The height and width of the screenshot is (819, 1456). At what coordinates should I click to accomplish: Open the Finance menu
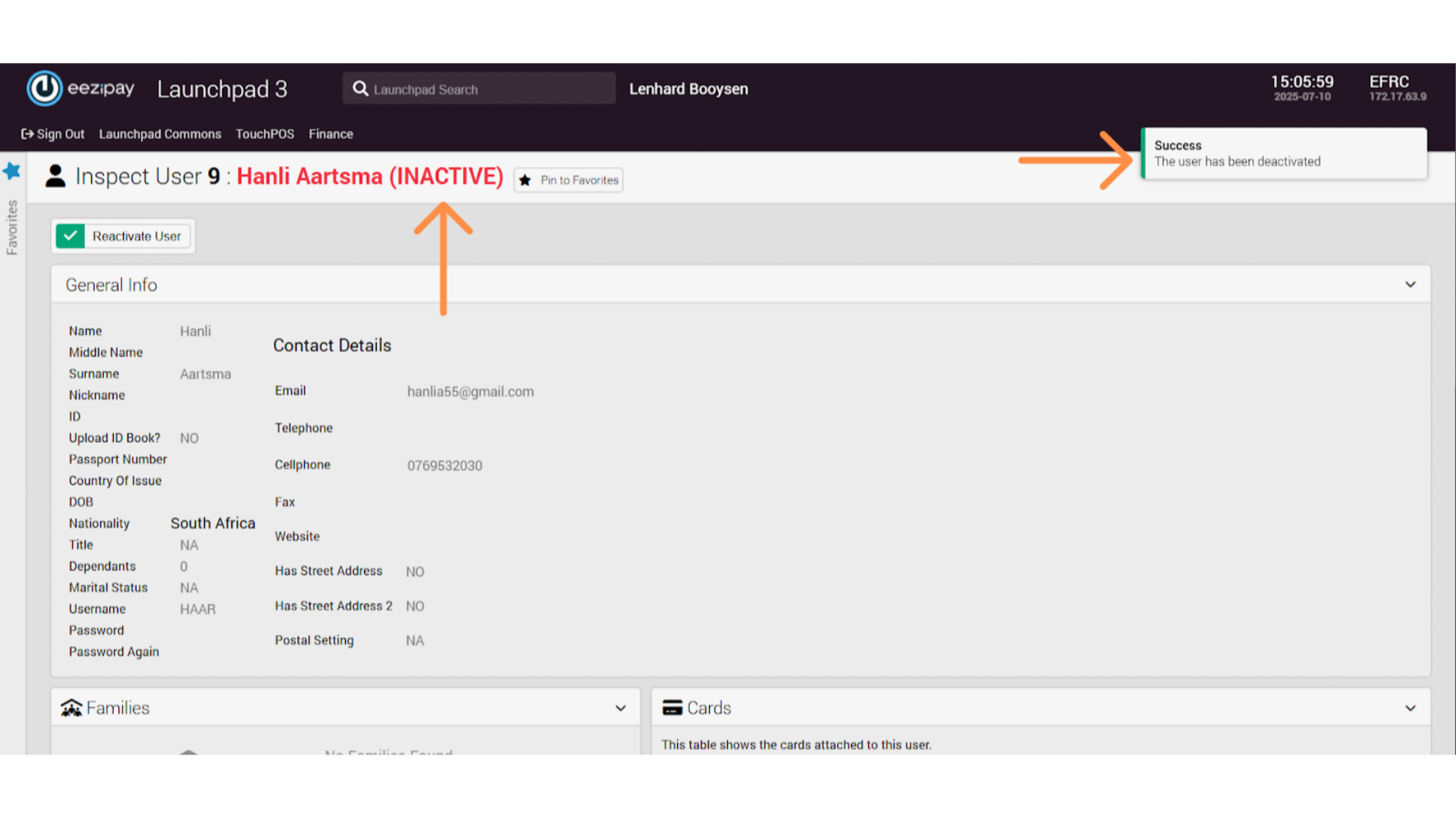[331, 134]
